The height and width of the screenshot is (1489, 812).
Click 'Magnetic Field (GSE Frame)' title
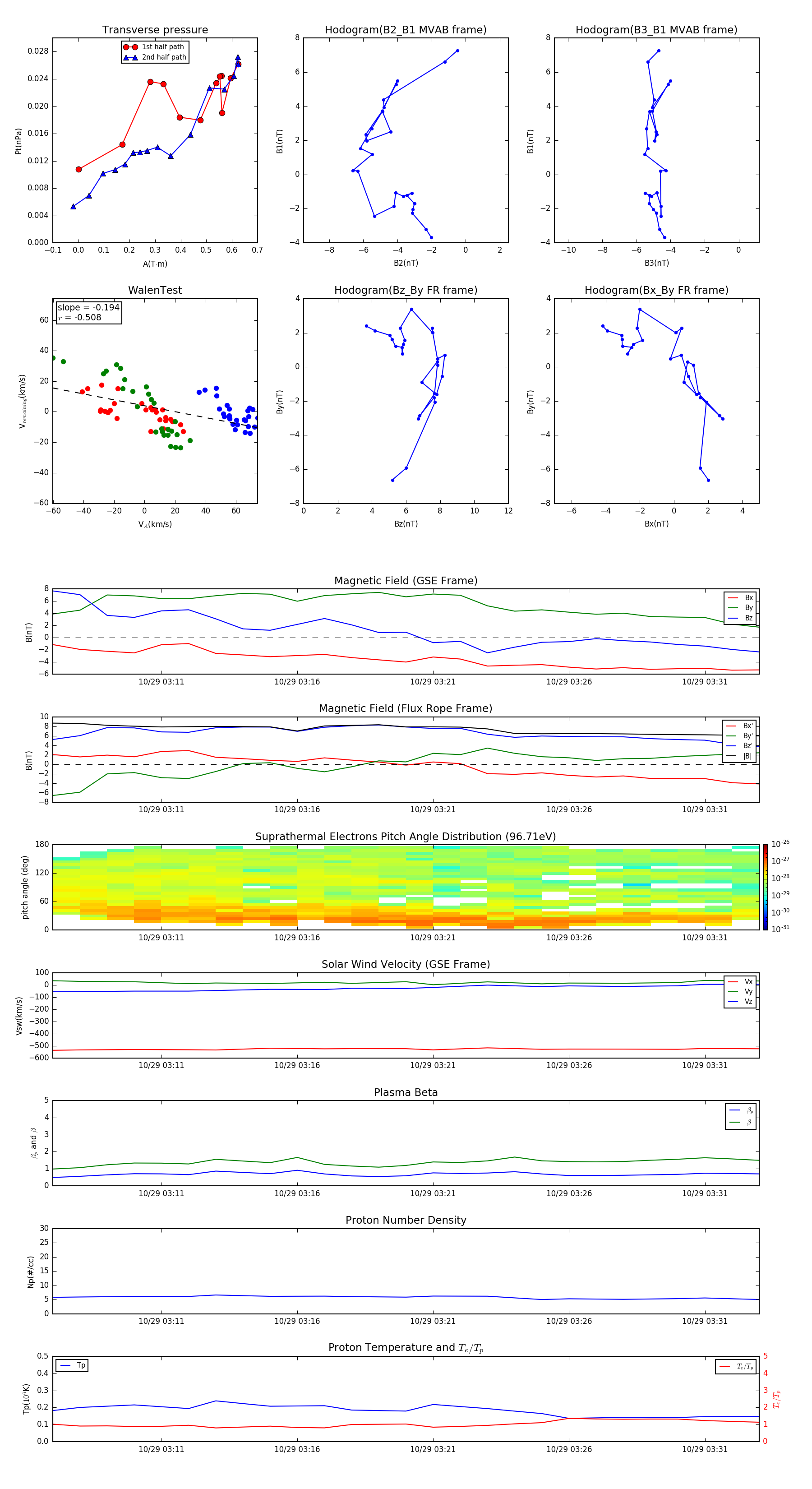click(406, 581)
